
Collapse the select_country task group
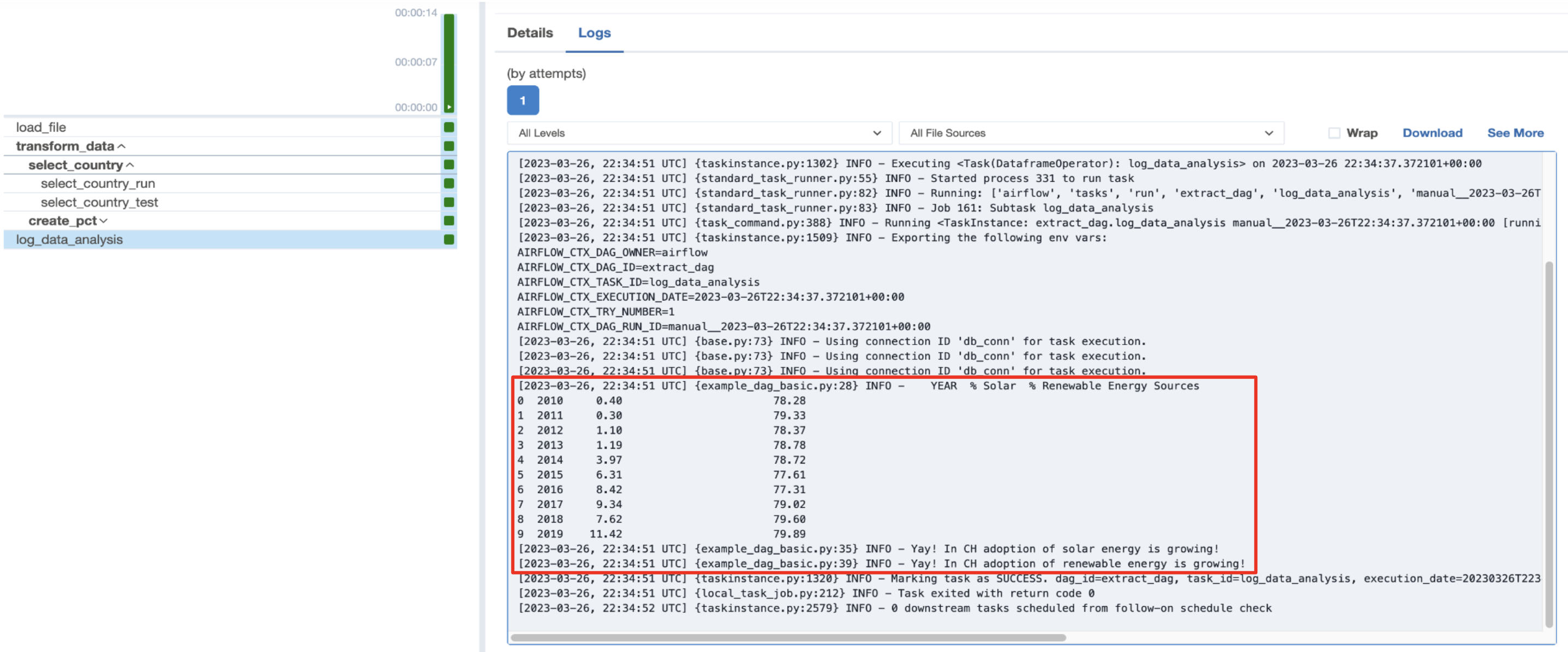click(x=130, y=165)
